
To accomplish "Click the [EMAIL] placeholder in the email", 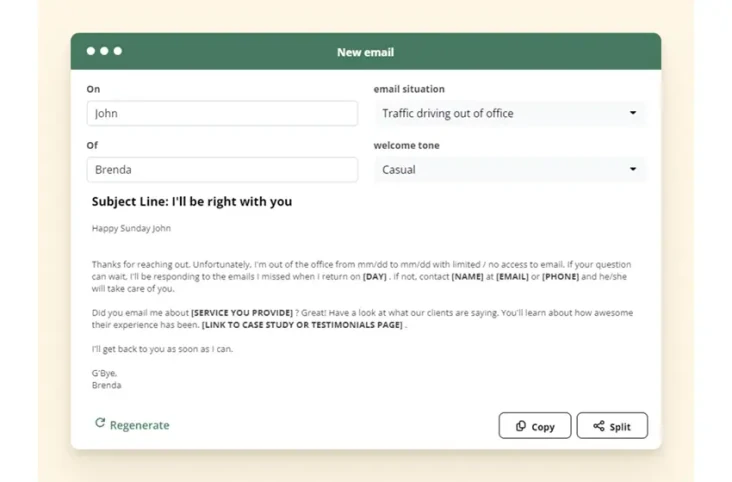I will pos(512,276).
